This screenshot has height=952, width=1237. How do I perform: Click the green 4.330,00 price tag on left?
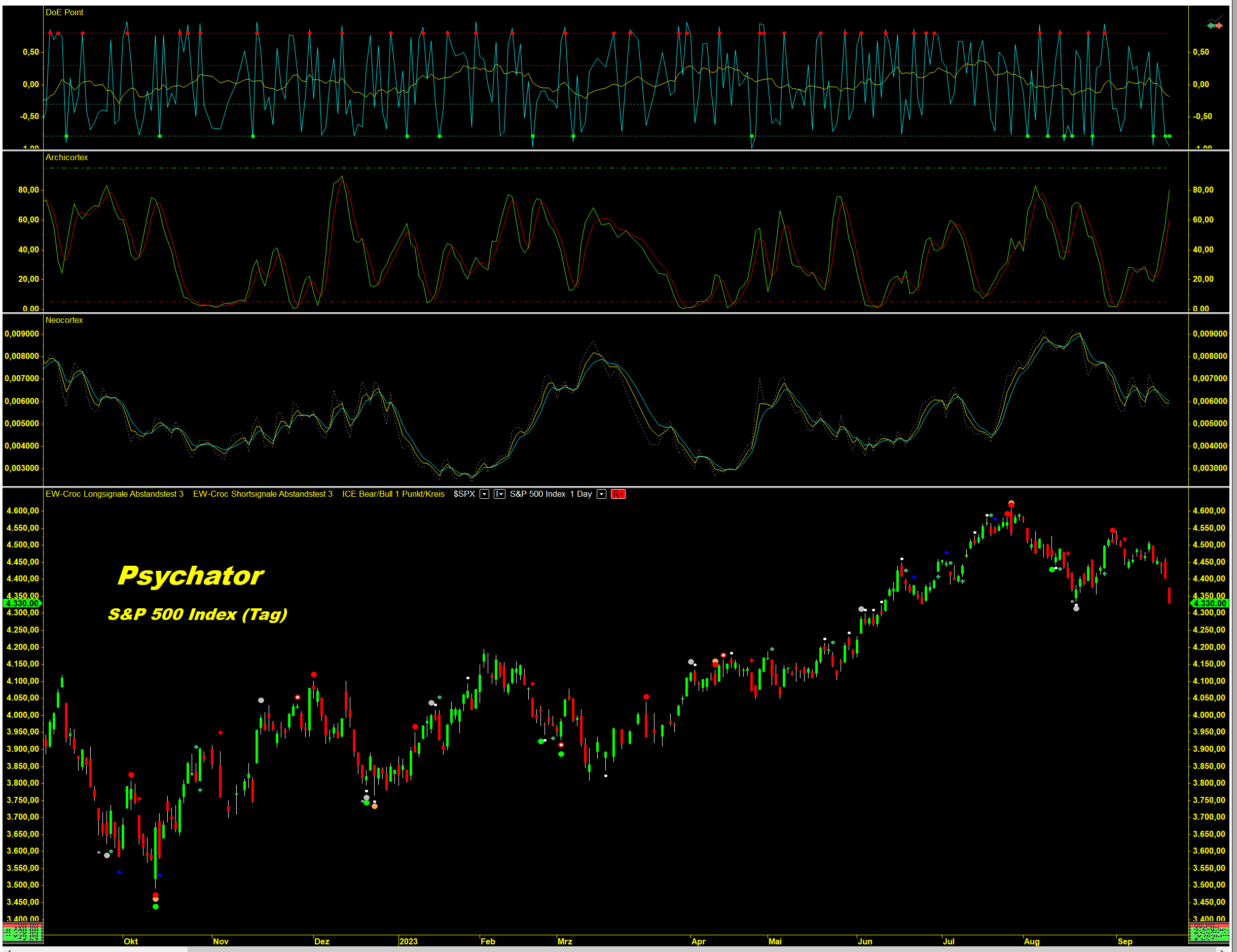pyautogui.click(x=22, y=603)
